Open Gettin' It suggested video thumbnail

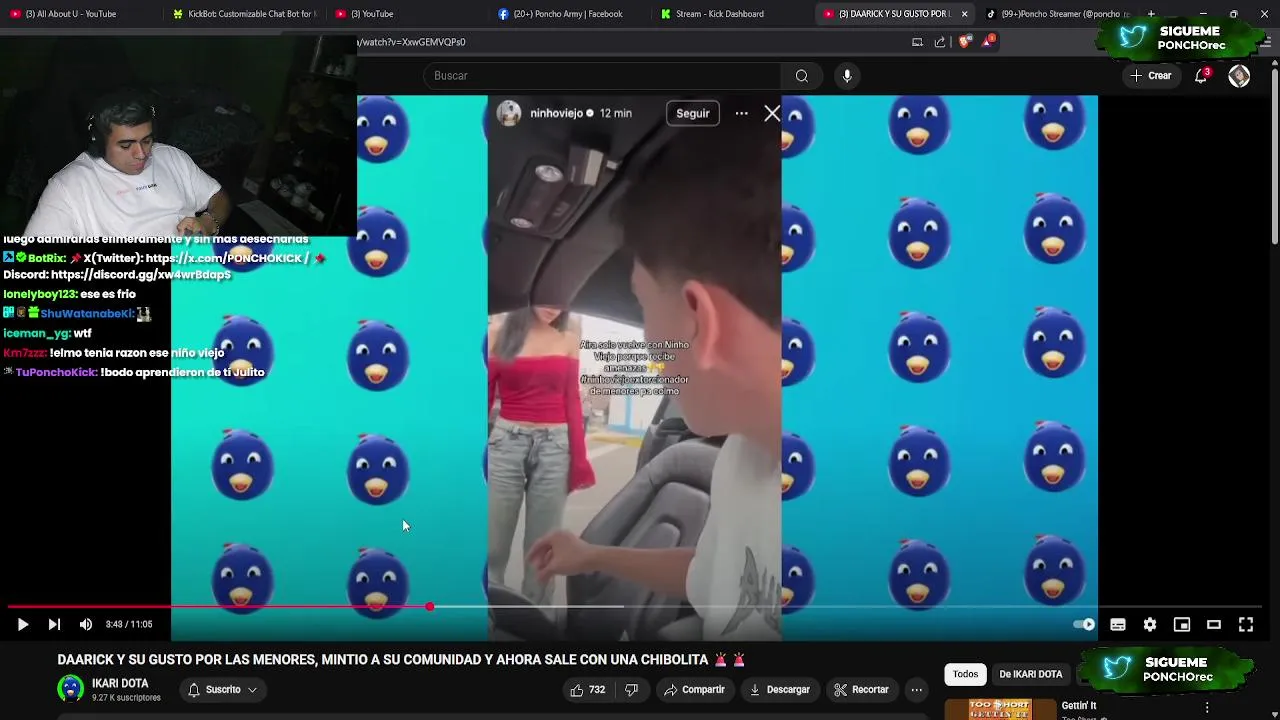coord(1000,708)
